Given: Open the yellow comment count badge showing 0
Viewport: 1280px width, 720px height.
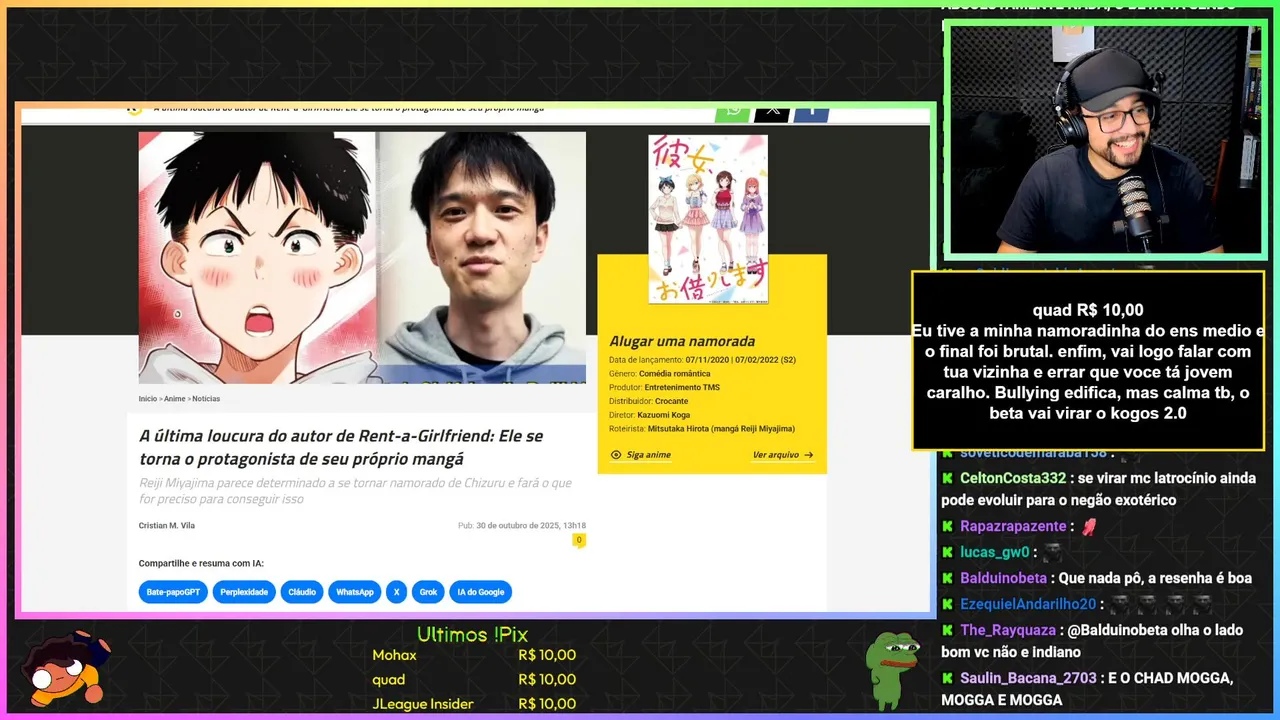Looking at the screenshot, I should pyautogui.click(x=578, y=540).
